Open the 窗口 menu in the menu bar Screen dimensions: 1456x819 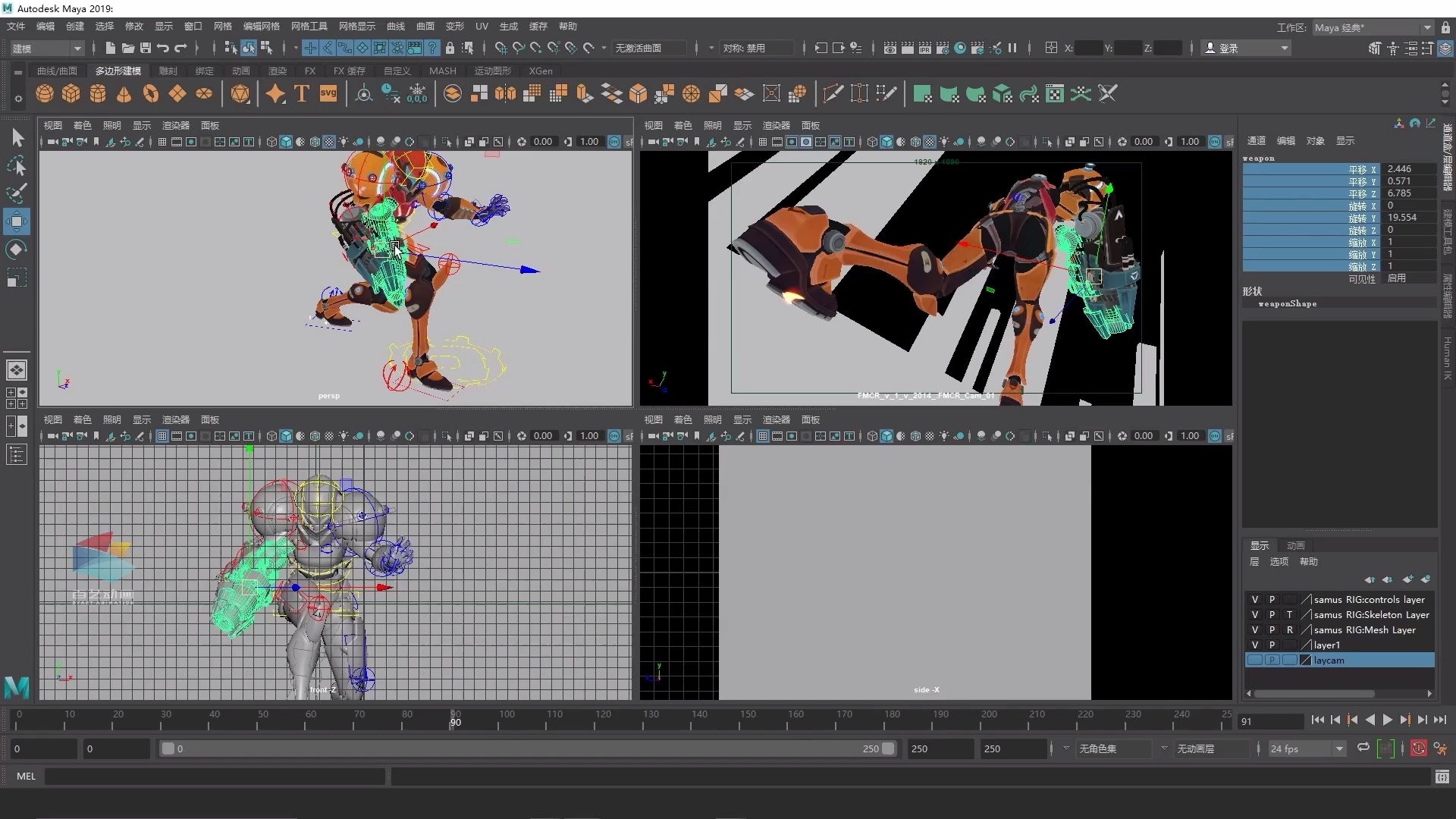(193, 26)
